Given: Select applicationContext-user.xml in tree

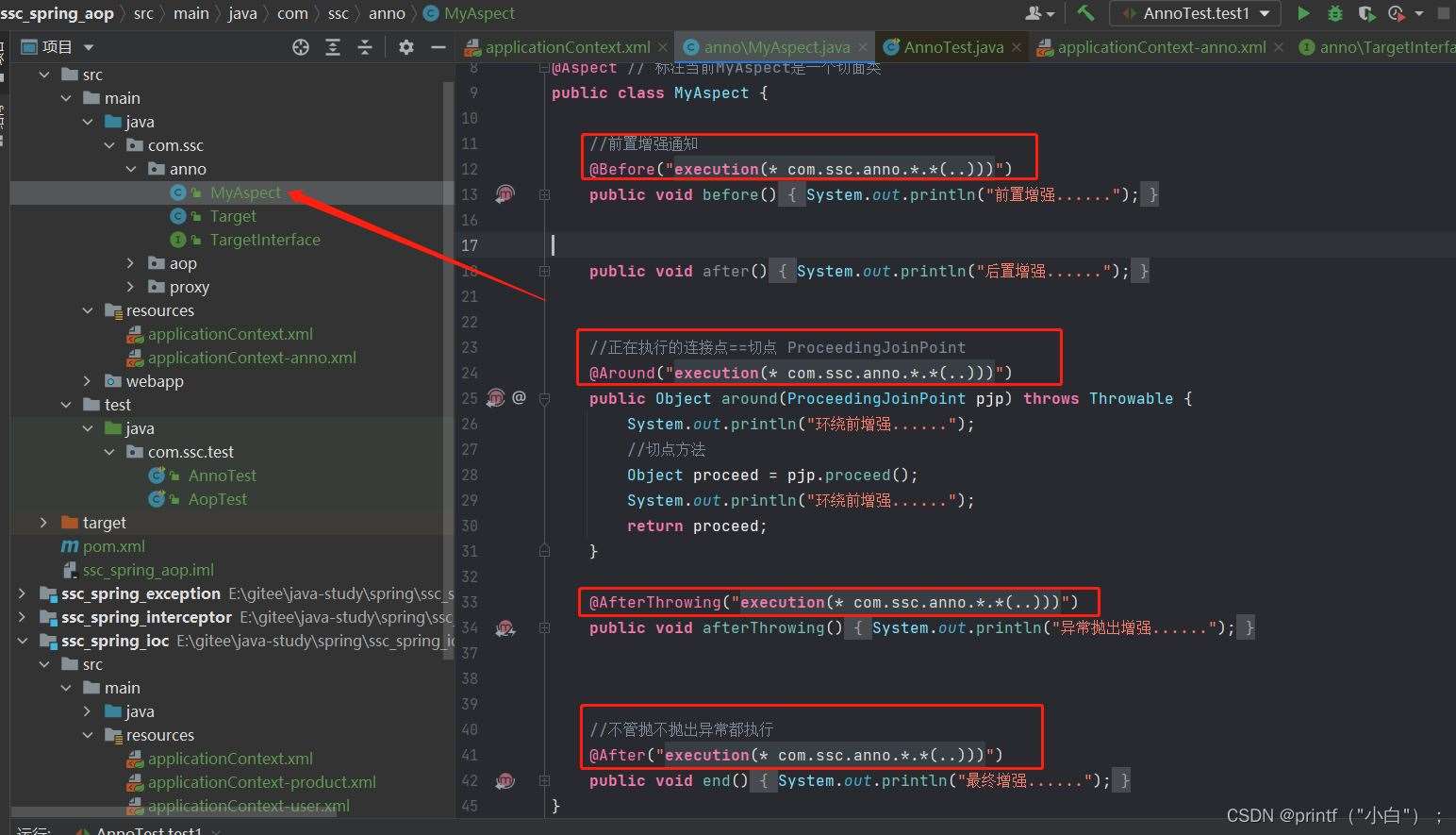Looking at the screenshot, I should [x=249, y=806].
